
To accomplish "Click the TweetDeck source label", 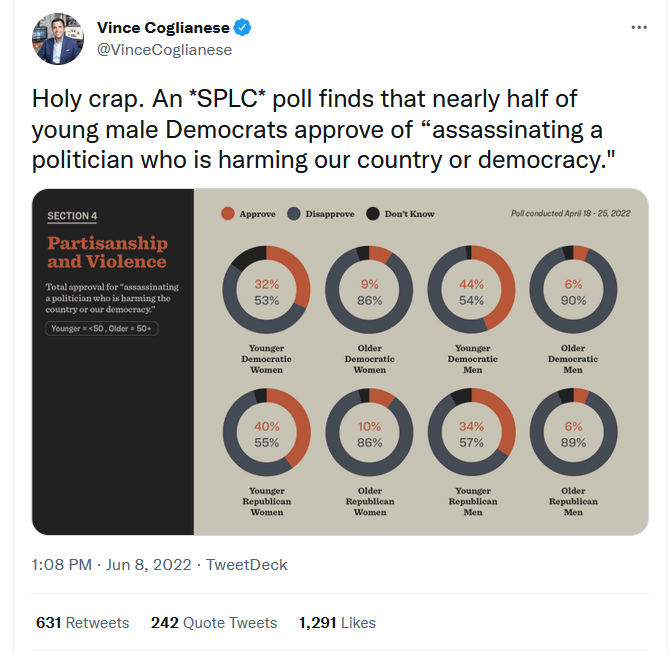I will pyautogui.click(x=246, y=565).
